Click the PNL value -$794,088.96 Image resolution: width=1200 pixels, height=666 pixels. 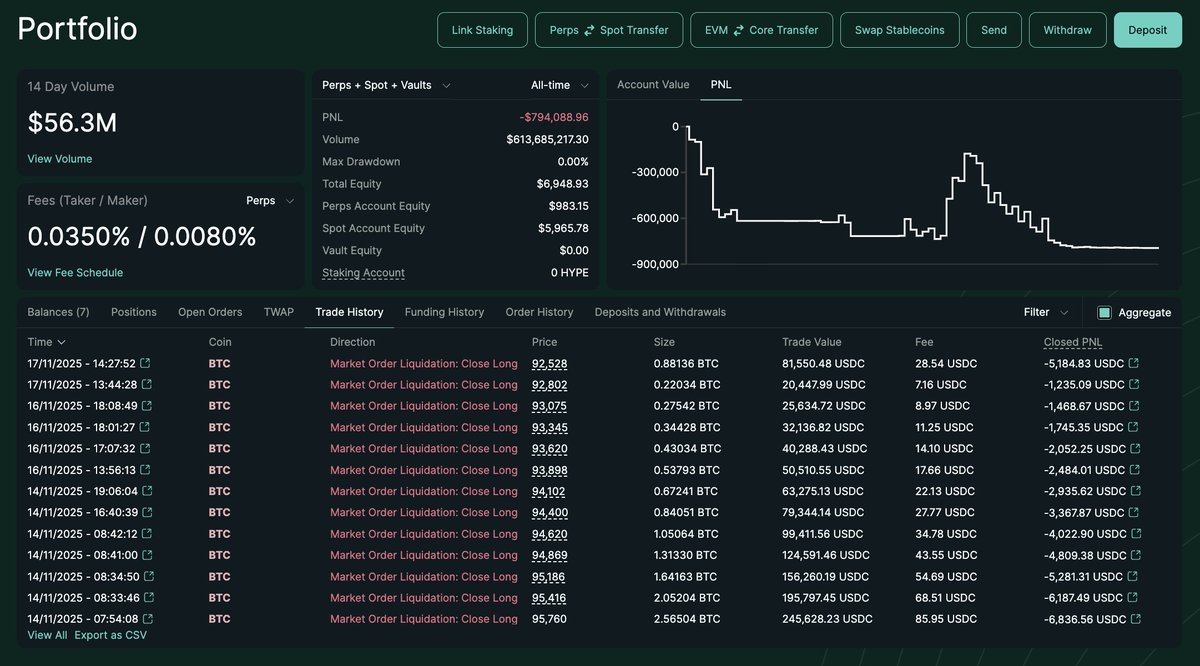coord(554,117)
